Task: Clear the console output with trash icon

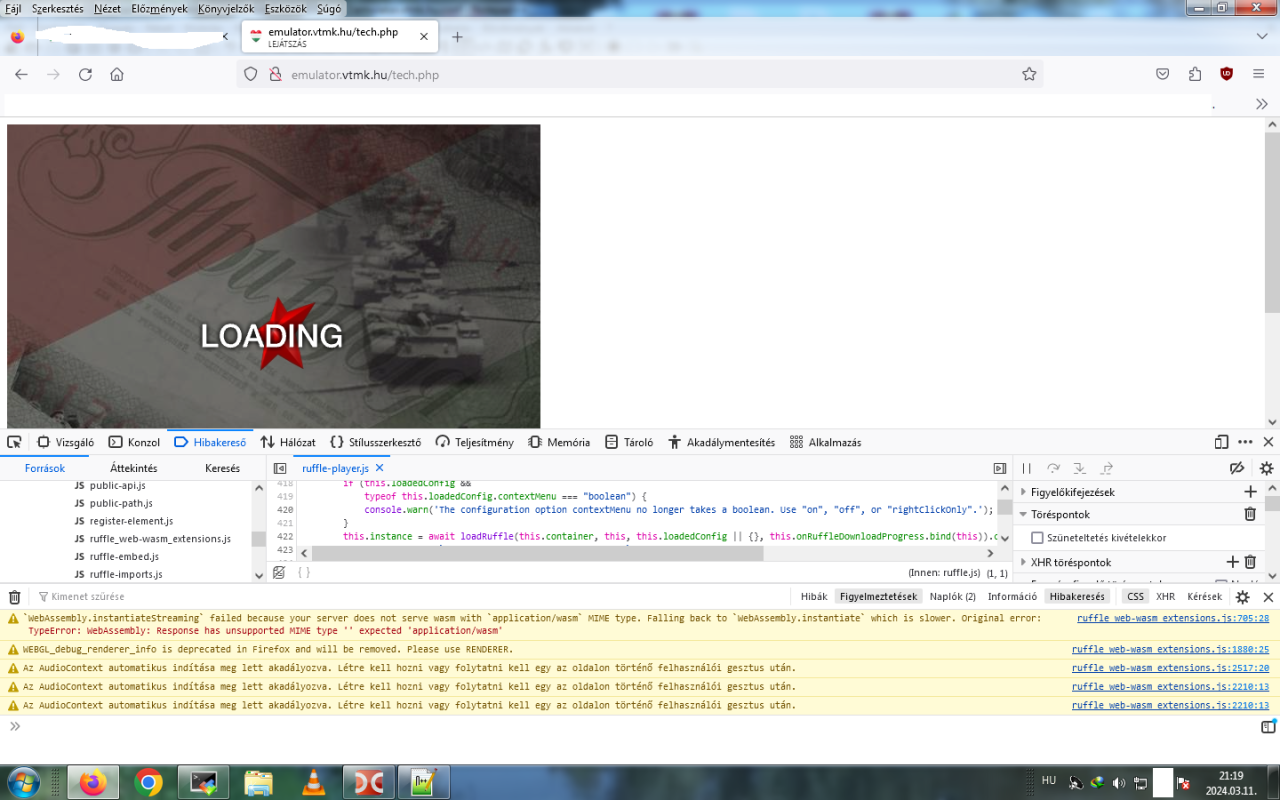Action: [x=14, y=597]
